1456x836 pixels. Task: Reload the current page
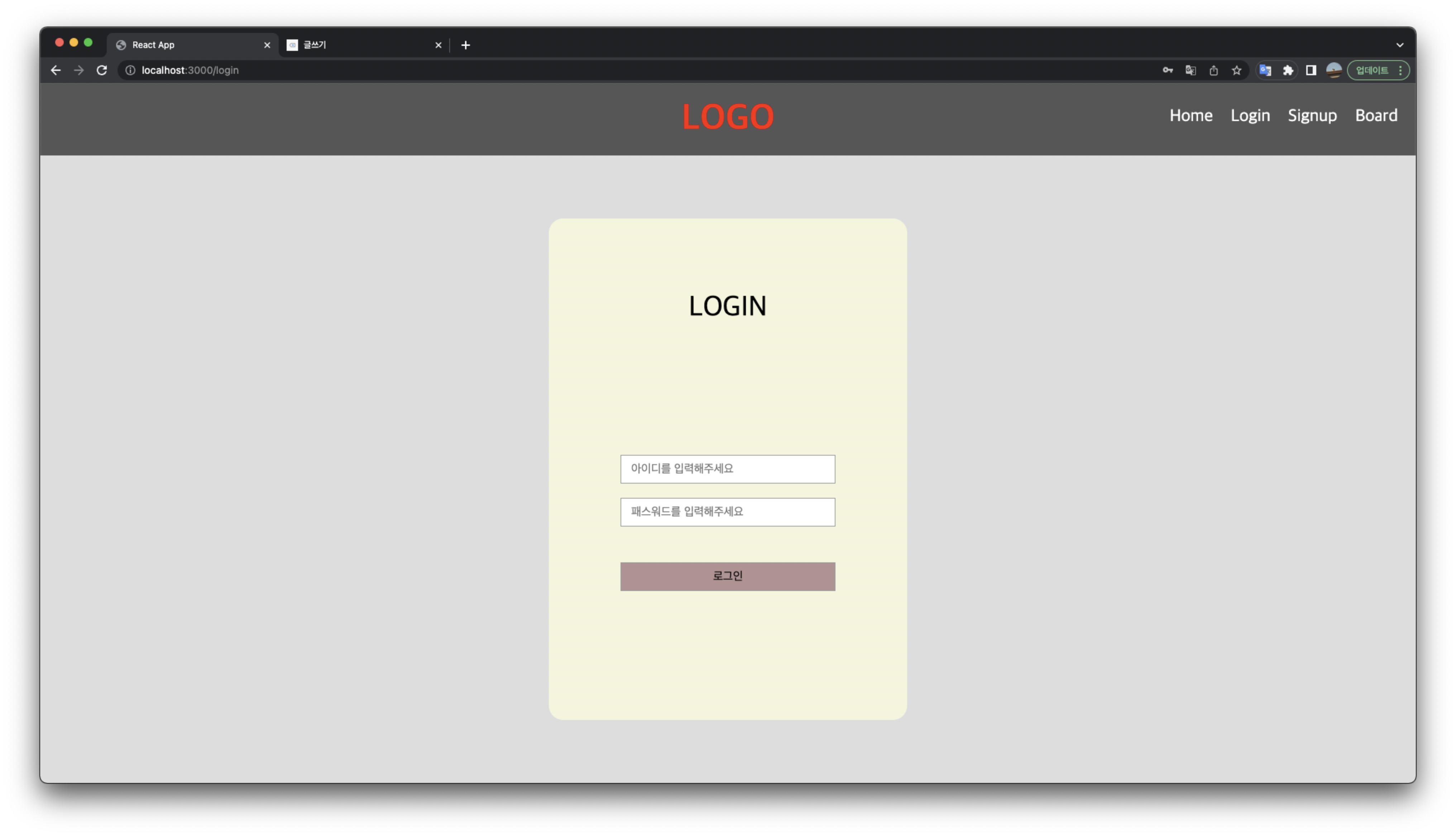[x=102, y=70]
